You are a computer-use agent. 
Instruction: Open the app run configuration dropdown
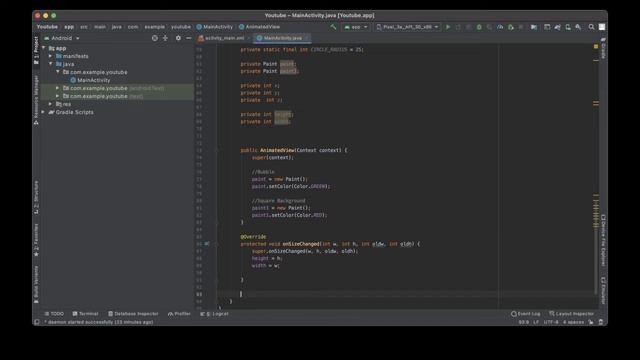(x=356, y=27)
